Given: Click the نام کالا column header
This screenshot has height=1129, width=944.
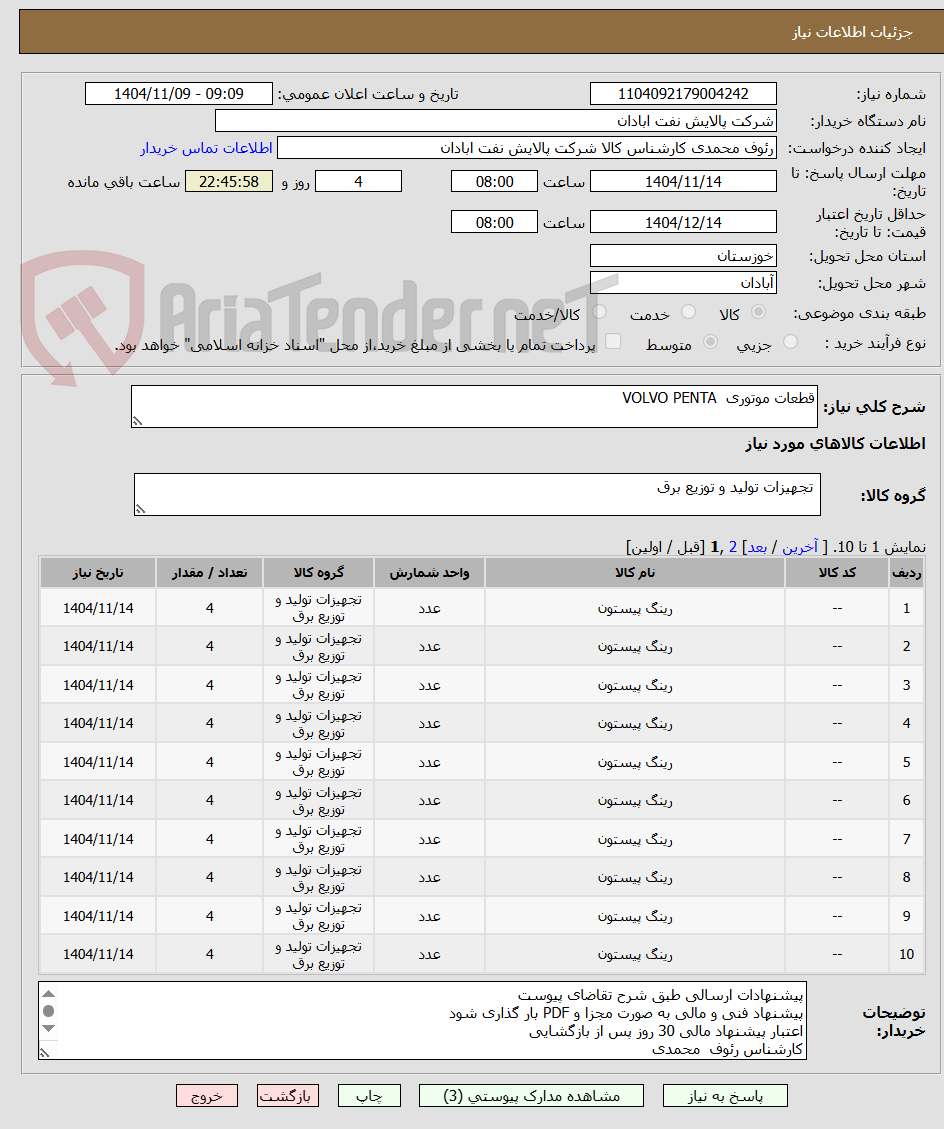Looking at the screenshot, I should tap(634, 572).
